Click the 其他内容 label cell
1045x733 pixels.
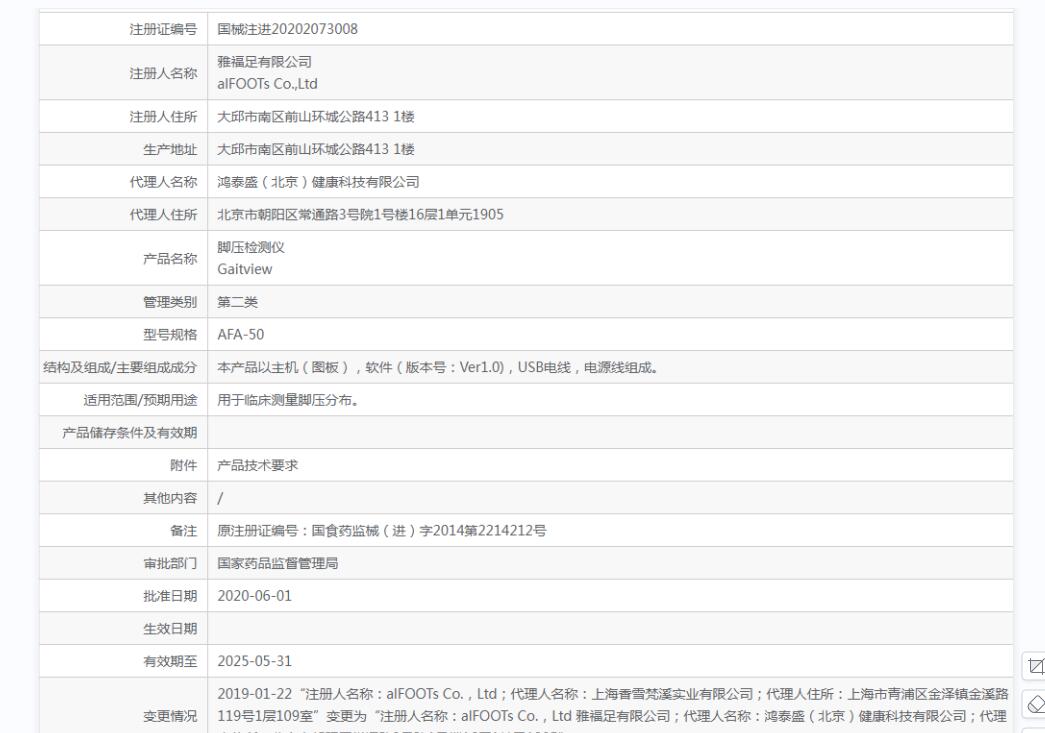123,498
